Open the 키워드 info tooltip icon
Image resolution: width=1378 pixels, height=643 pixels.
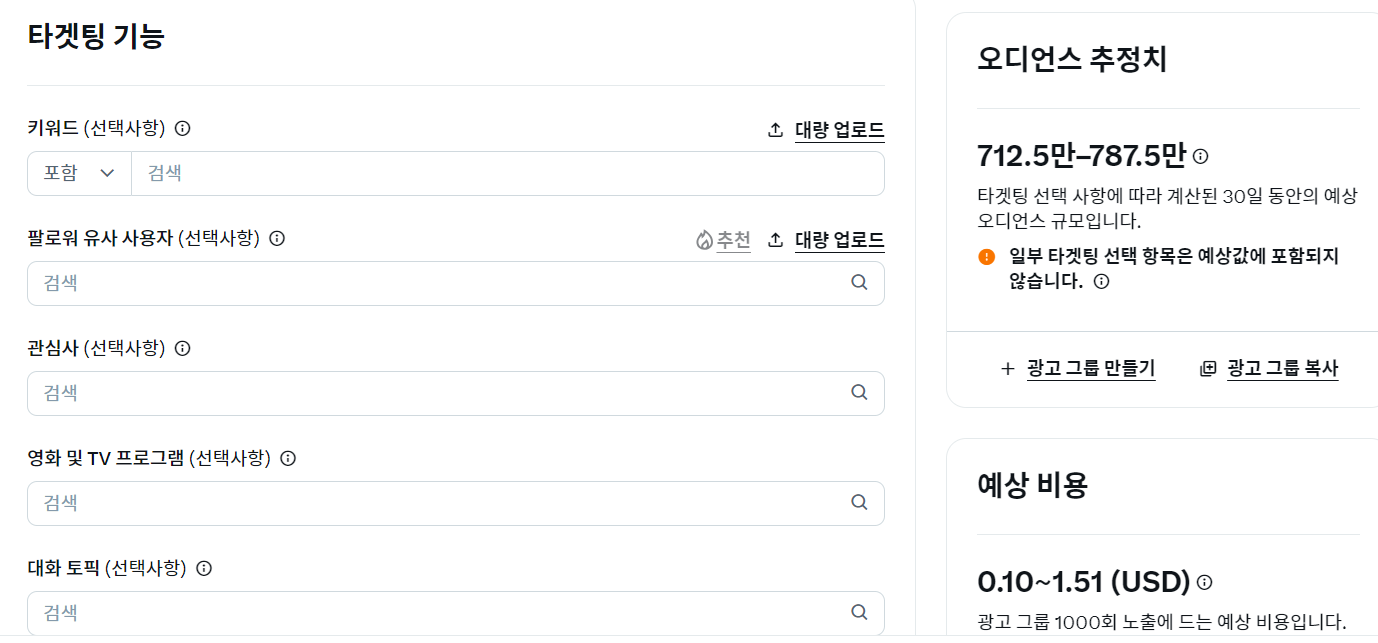point(181,128)
